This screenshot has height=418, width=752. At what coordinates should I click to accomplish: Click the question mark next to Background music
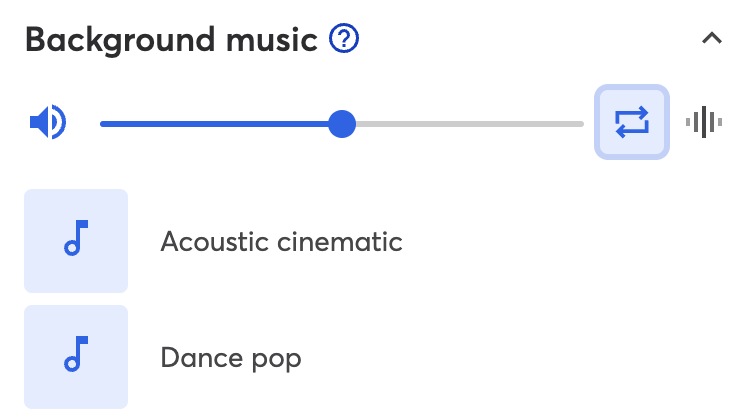click(x=344, y=38)
